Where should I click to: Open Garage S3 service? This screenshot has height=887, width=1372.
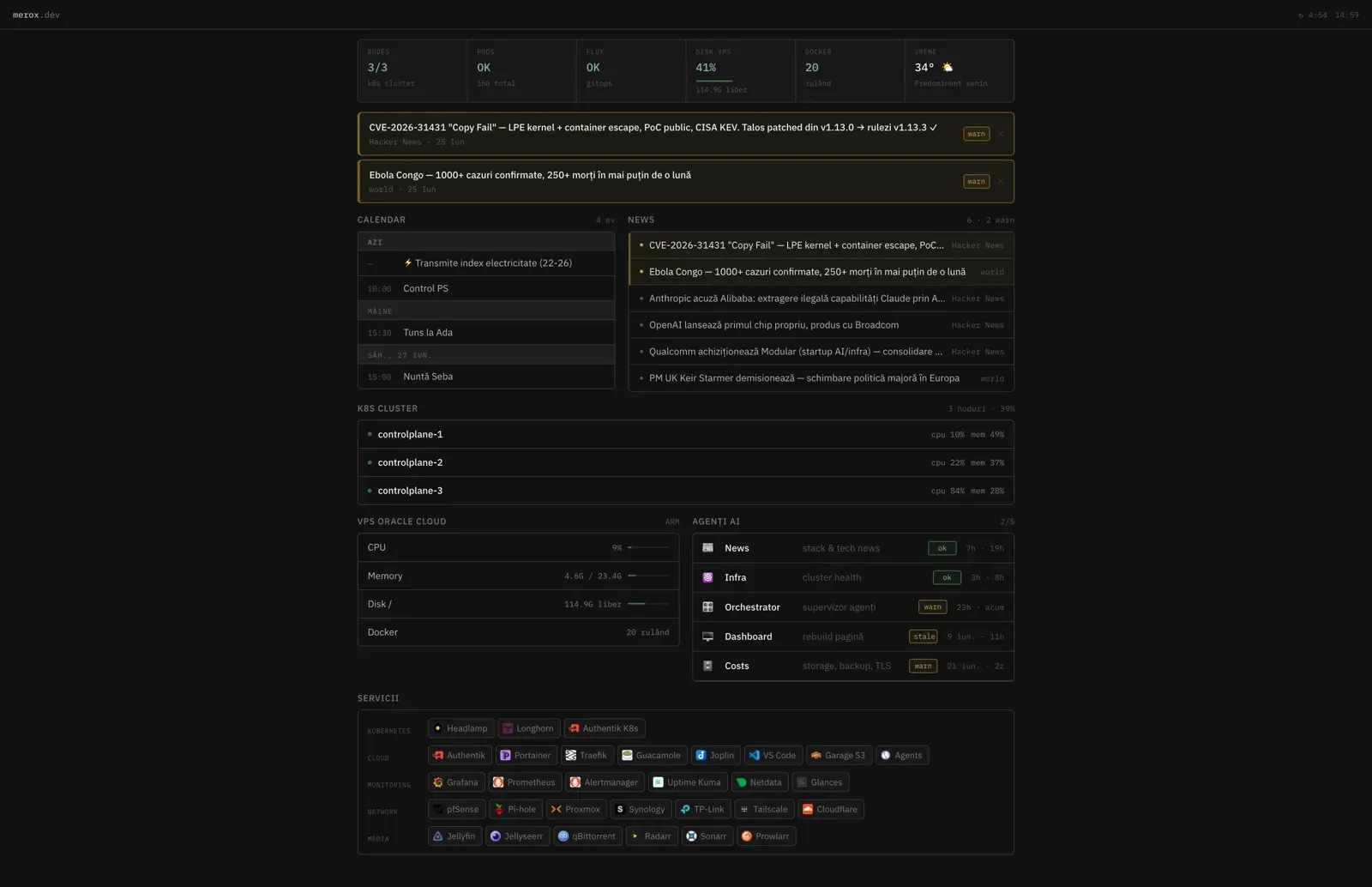839,755
